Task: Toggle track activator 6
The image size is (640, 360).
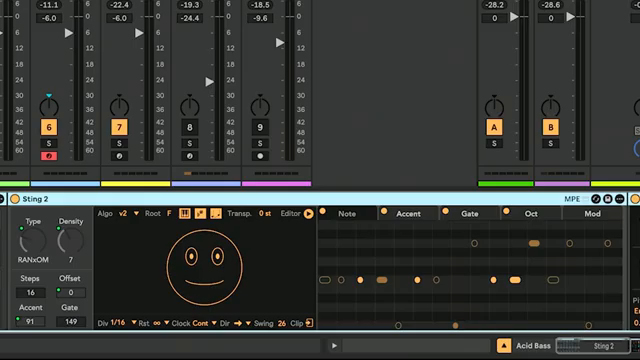Action: [x=49, y=127]
